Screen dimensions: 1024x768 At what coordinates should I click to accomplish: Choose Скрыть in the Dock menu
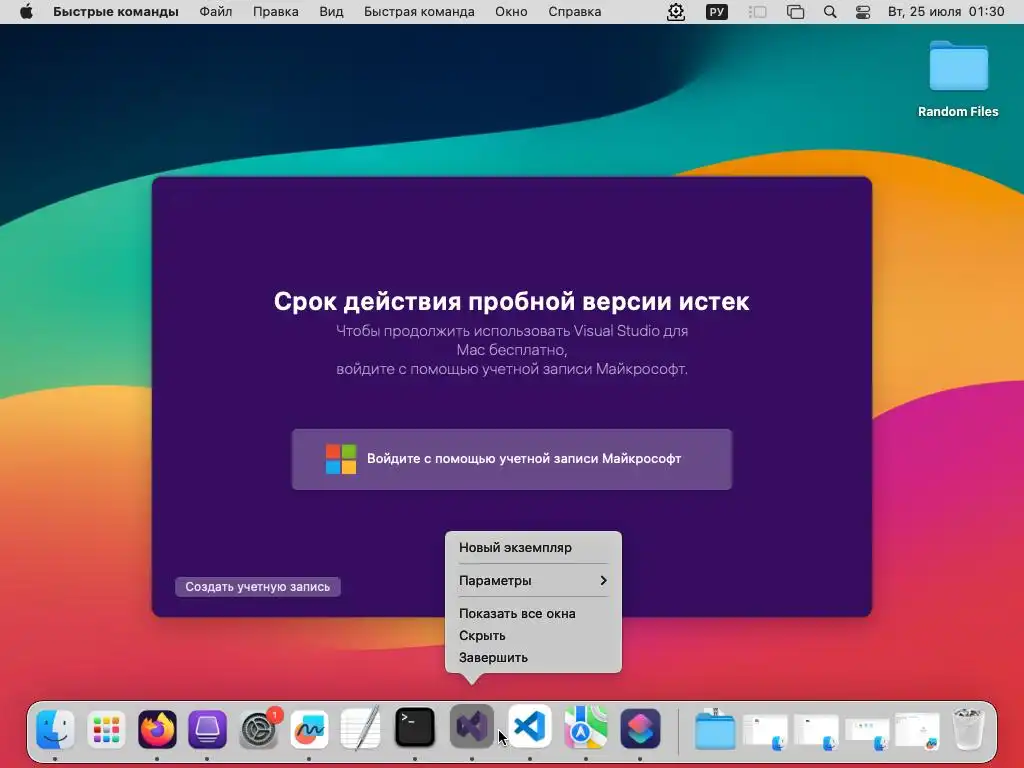(533, 635)
